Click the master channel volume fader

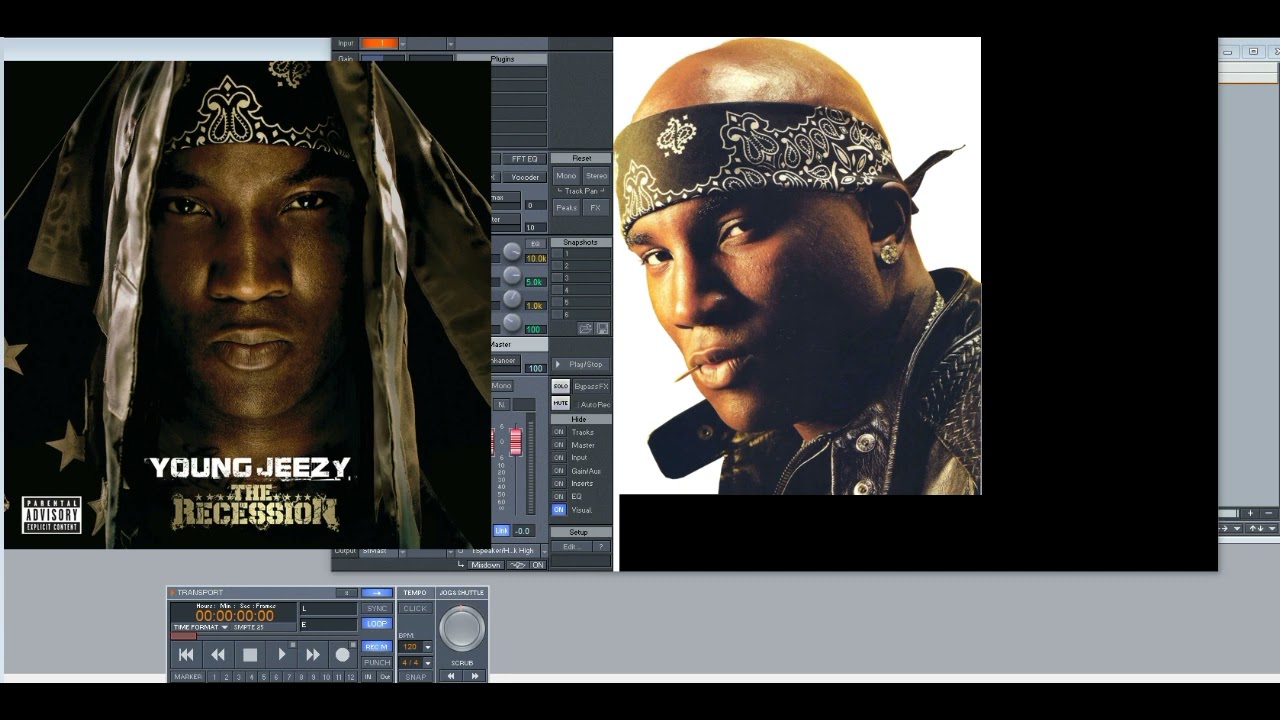click(x=516, y=441)
